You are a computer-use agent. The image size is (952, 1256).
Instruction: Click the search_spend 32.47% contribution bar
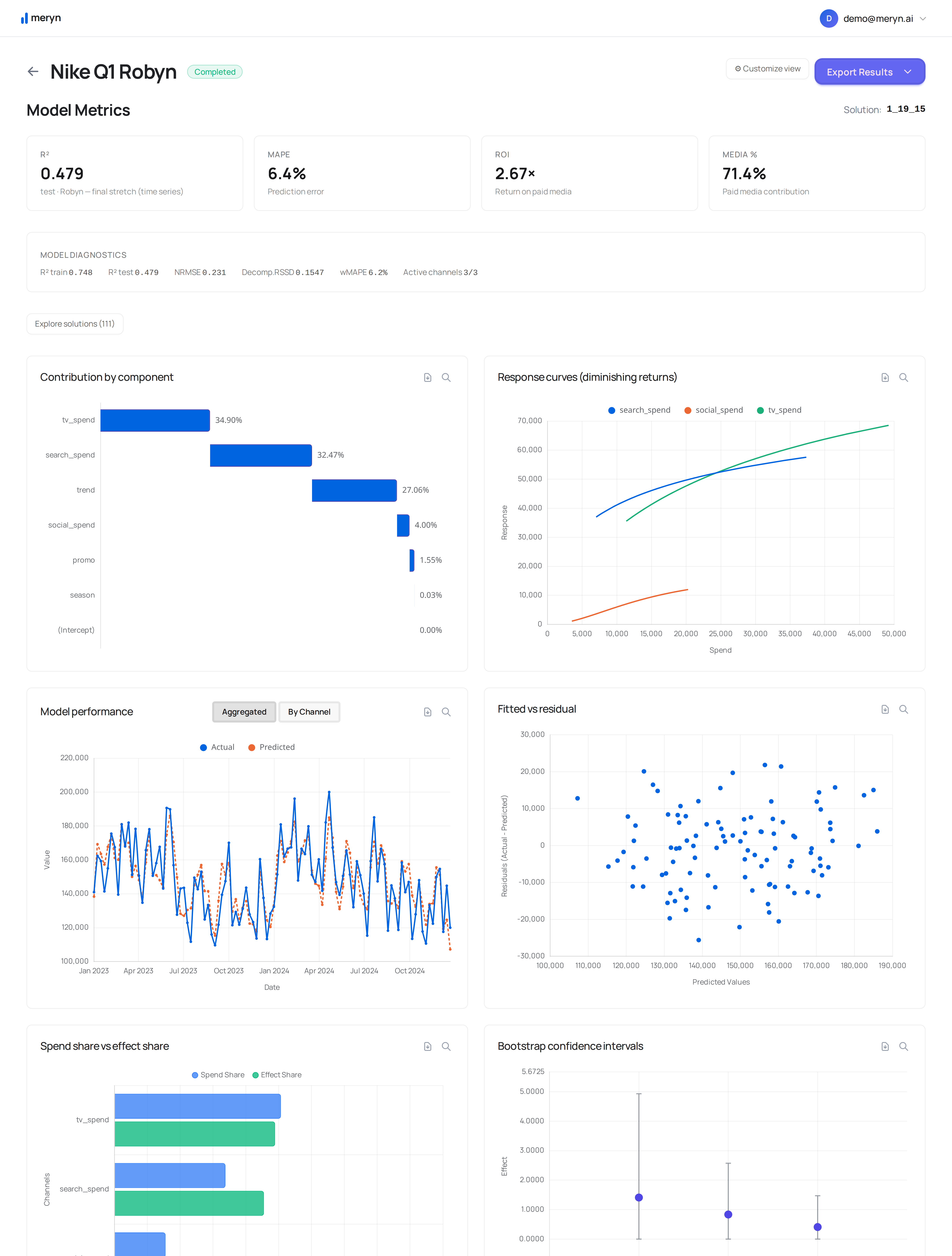tap(261, 455)
